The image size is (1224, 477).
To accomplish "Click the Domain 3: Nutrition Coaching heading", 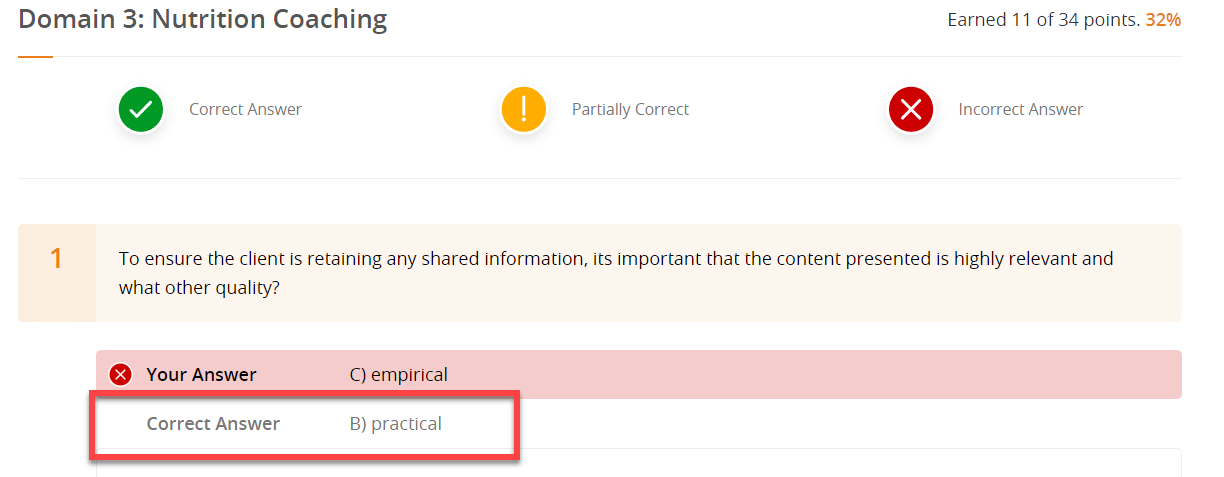I will point(203,18).
